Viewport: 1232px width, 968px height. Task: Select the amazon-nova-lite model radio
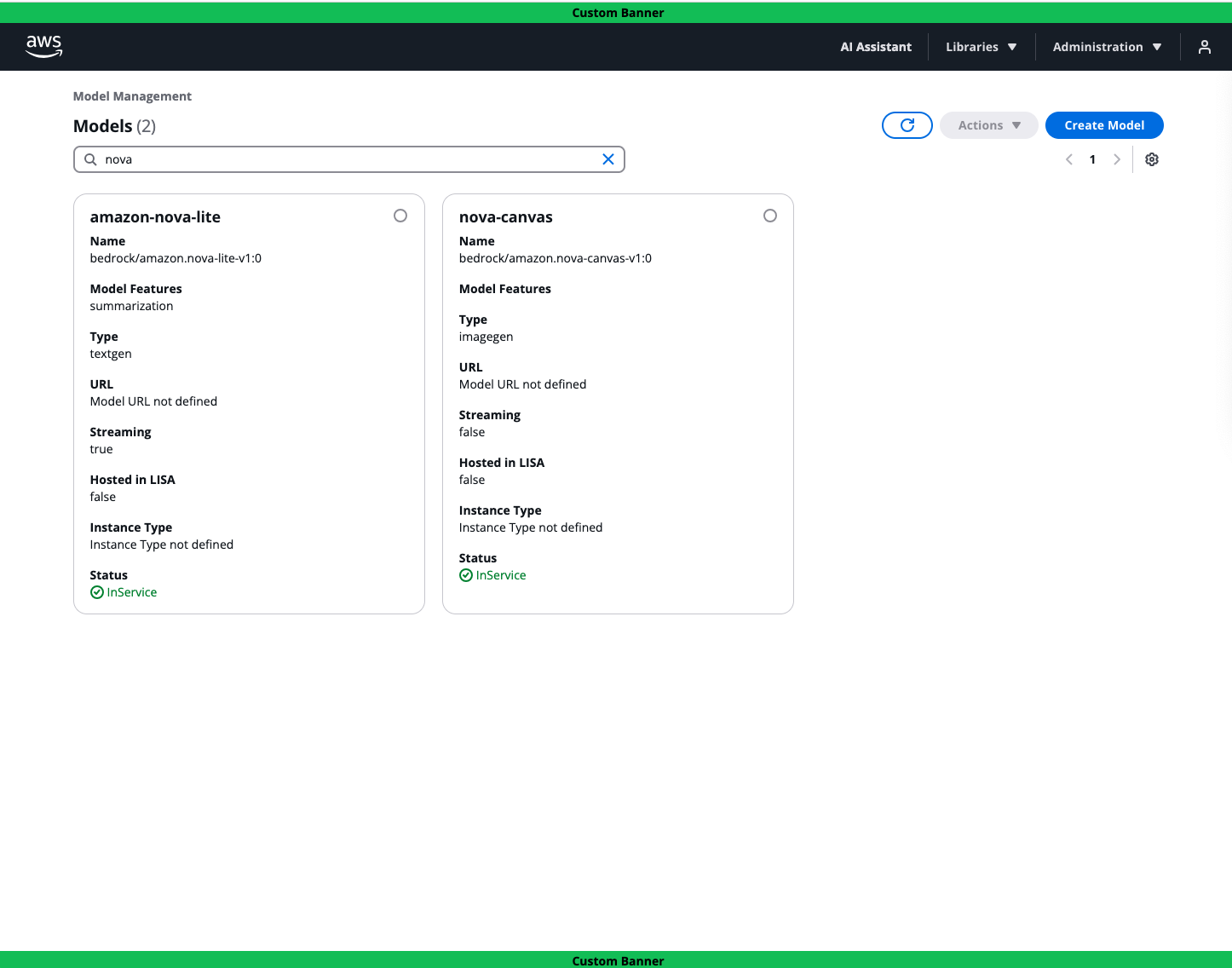(400, 216)
